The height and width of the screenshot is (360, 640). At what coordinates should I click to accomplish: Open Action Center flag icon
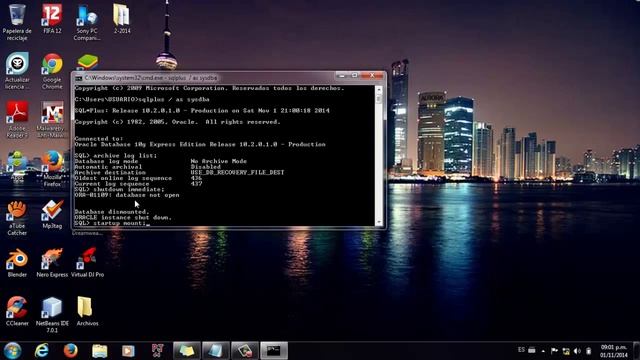tap(554, 351)
